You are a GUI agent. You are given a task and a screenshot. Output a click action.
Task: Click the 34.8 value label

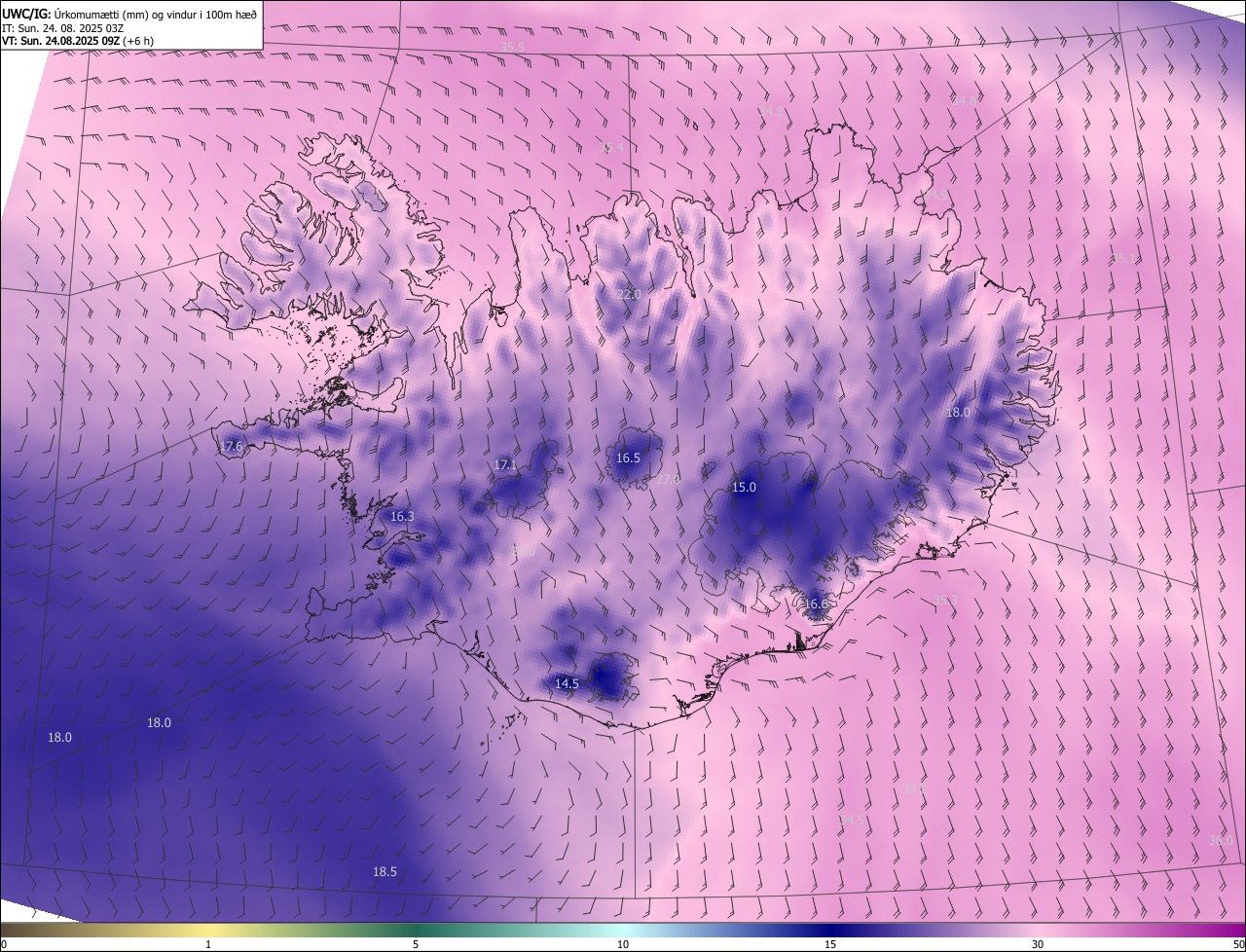[x=965, y=100]
